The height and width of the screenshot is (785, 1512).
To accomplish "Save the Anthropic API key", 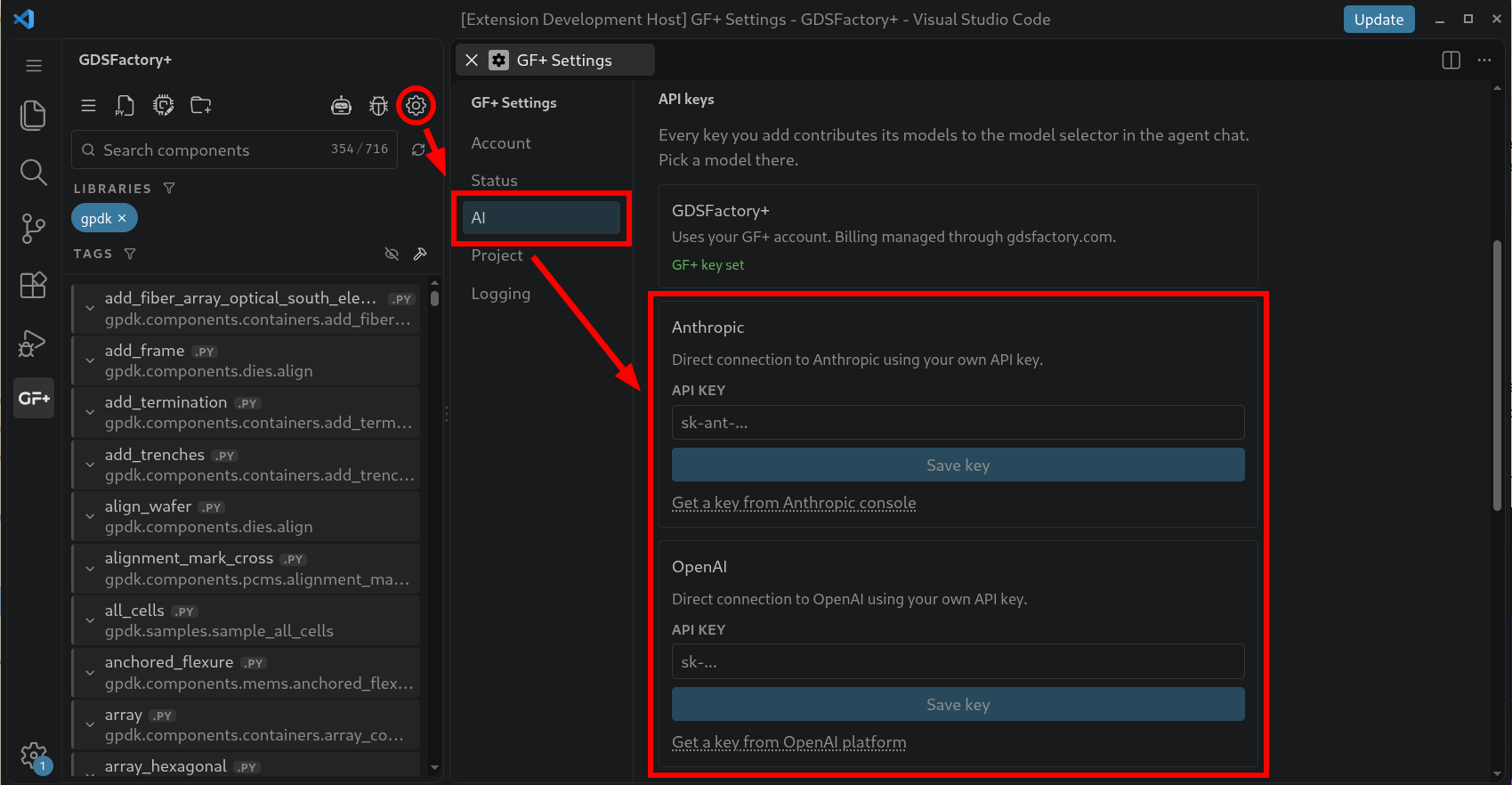I will pyautogui.click(x=958, y=465).
